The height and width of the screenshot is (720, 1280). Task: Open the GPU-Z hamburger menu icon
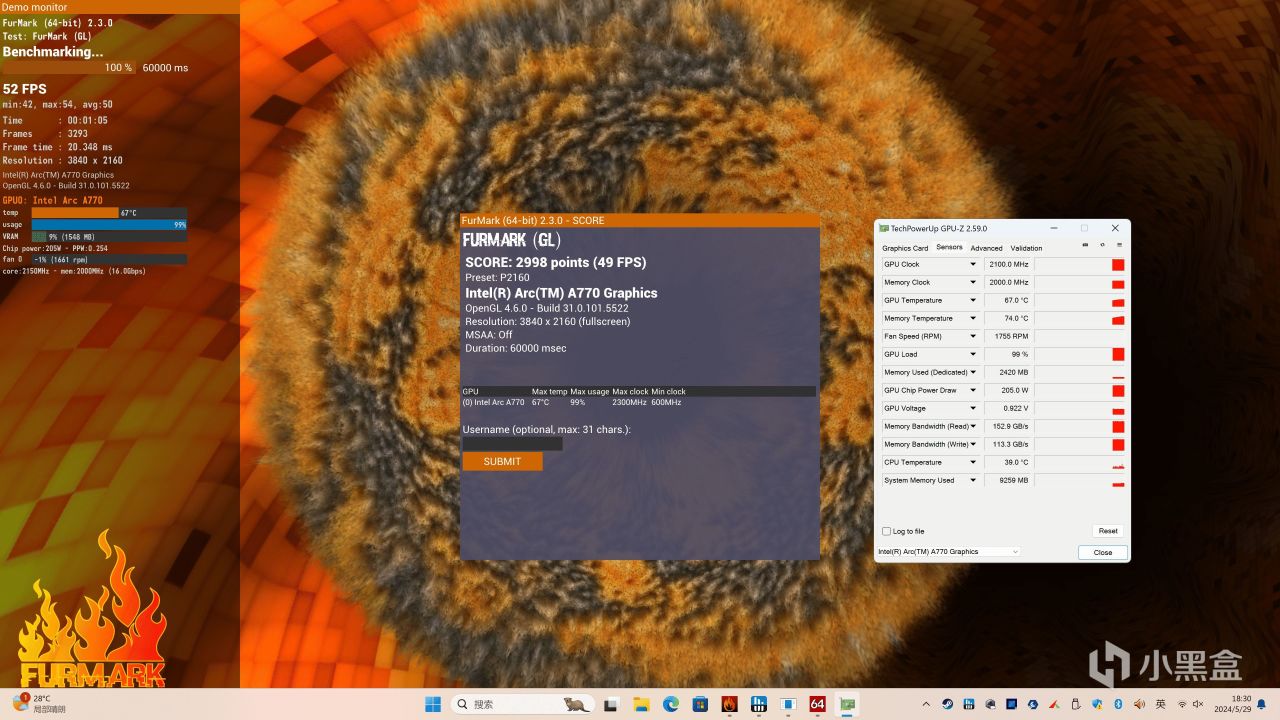tap(1119, 245)
